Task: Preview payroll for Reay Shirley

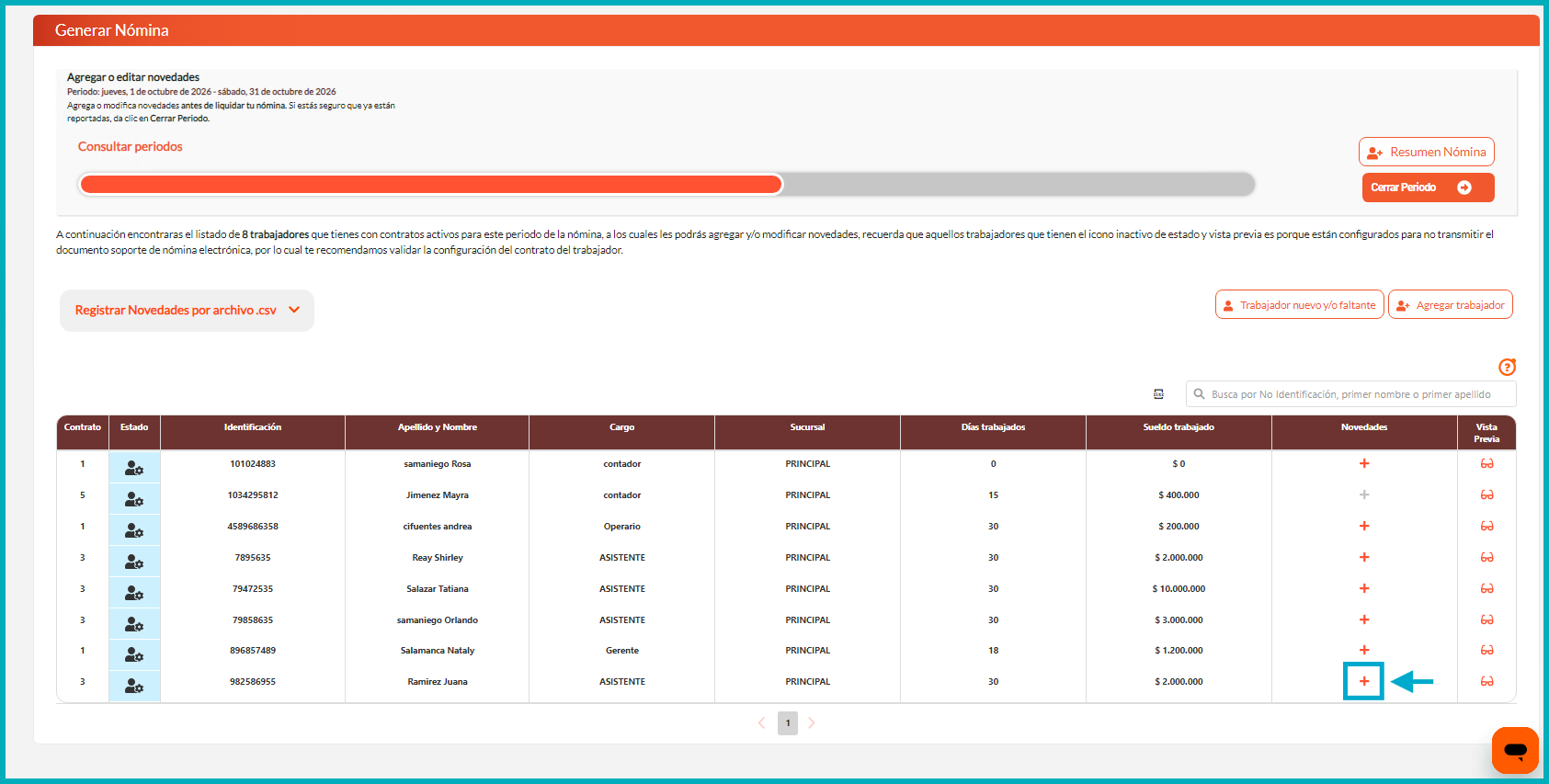Action: click(x=1486, y=558)
